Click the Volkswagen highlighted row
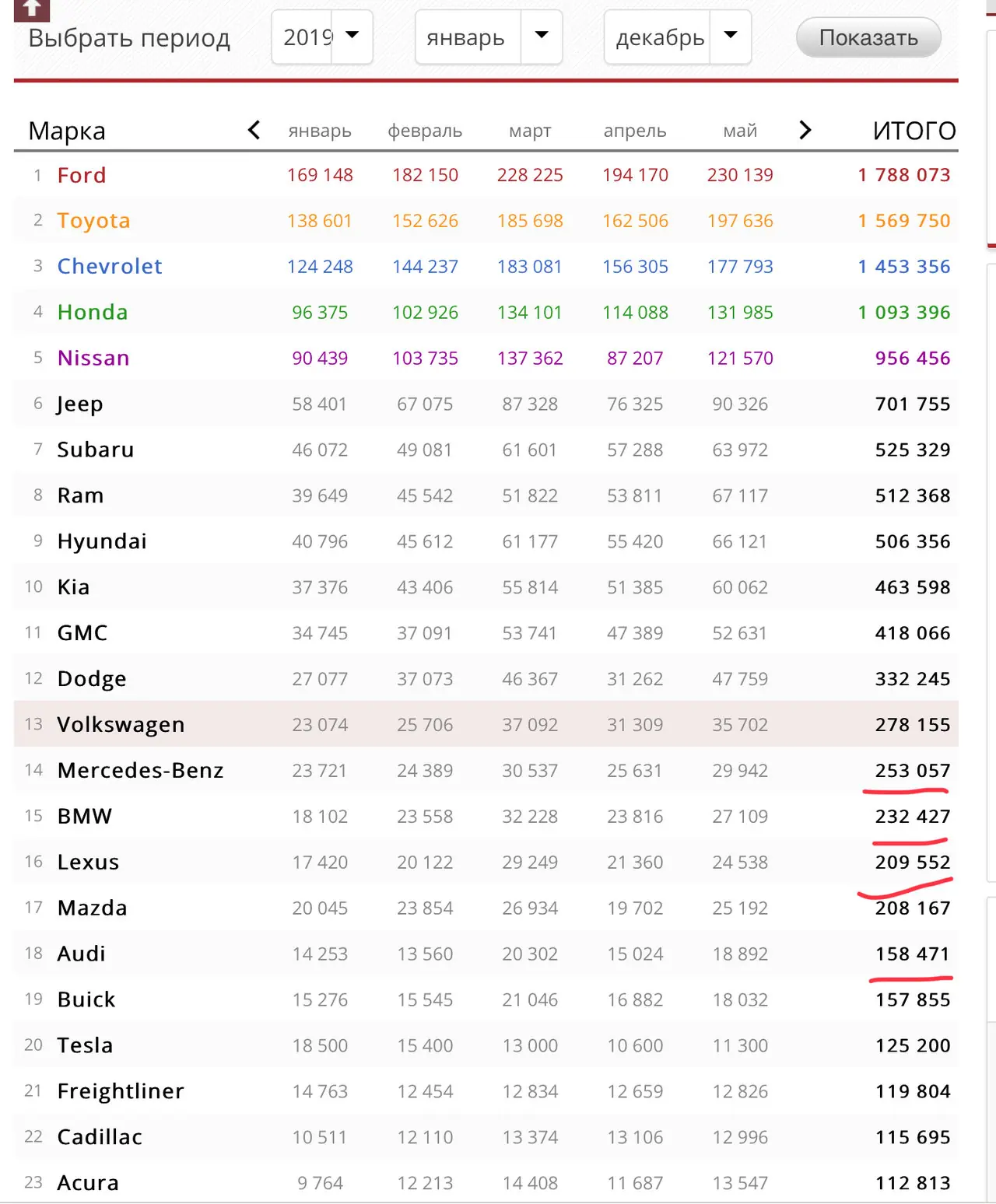Screen dimensions: 996x1204 (x=486, y=724)
